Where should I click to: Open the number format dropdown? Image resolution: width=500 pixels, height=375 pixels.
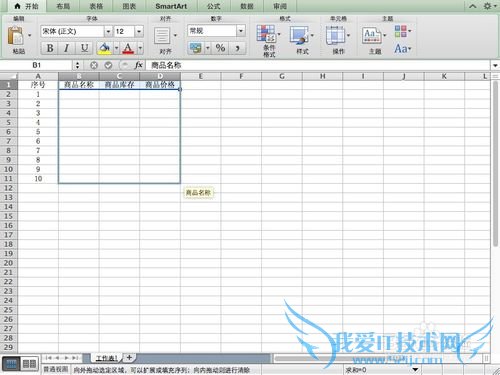point(241,31)
